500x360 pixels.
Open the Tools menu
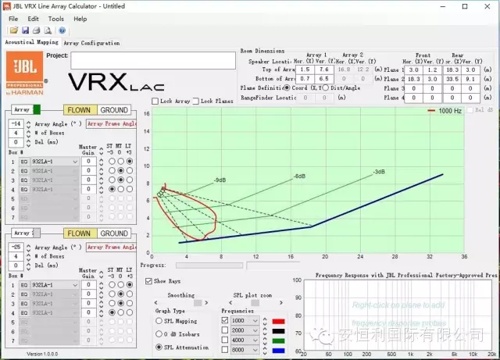[x=56, y=19]
